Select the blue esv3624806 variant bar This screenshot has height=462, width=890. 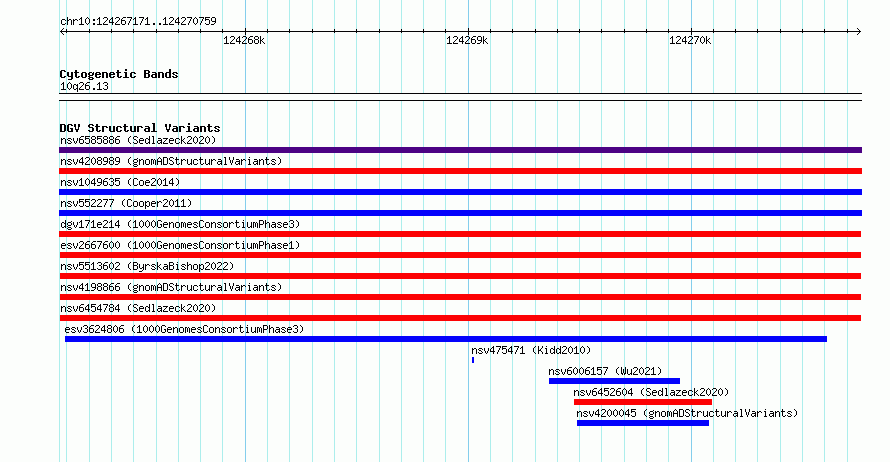point(446,339)
